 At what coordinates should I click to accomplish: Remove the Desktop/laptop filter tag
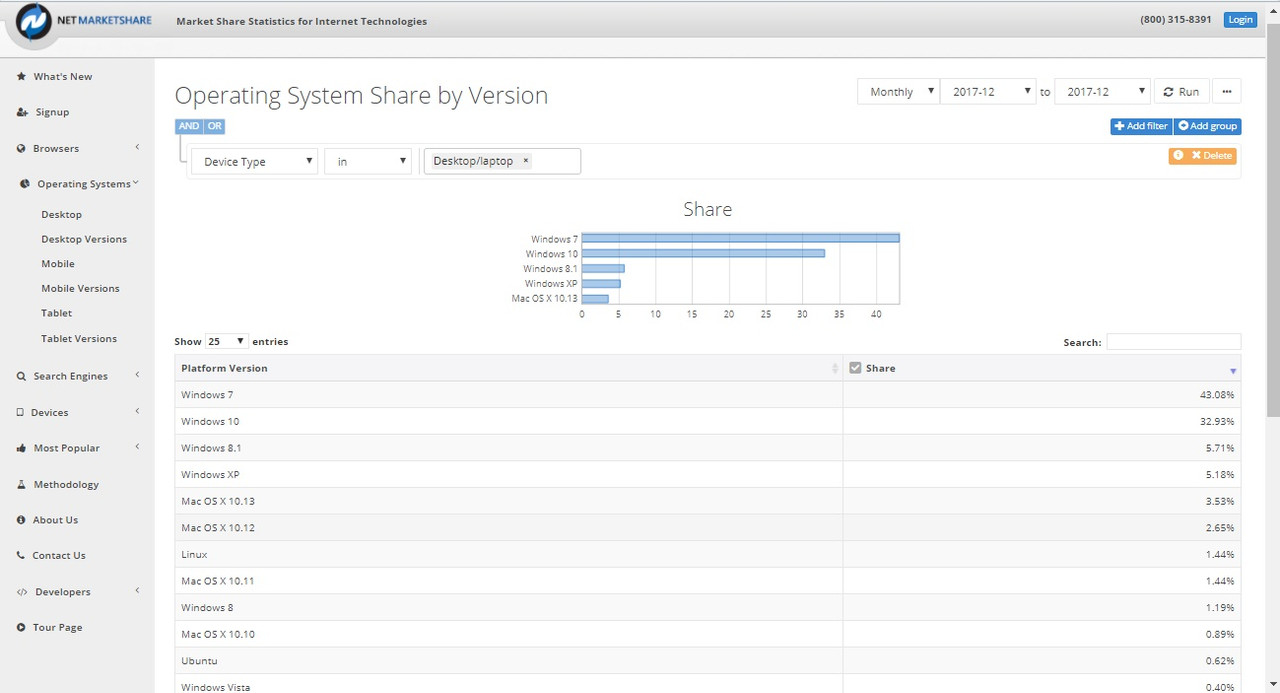point(526,161)
